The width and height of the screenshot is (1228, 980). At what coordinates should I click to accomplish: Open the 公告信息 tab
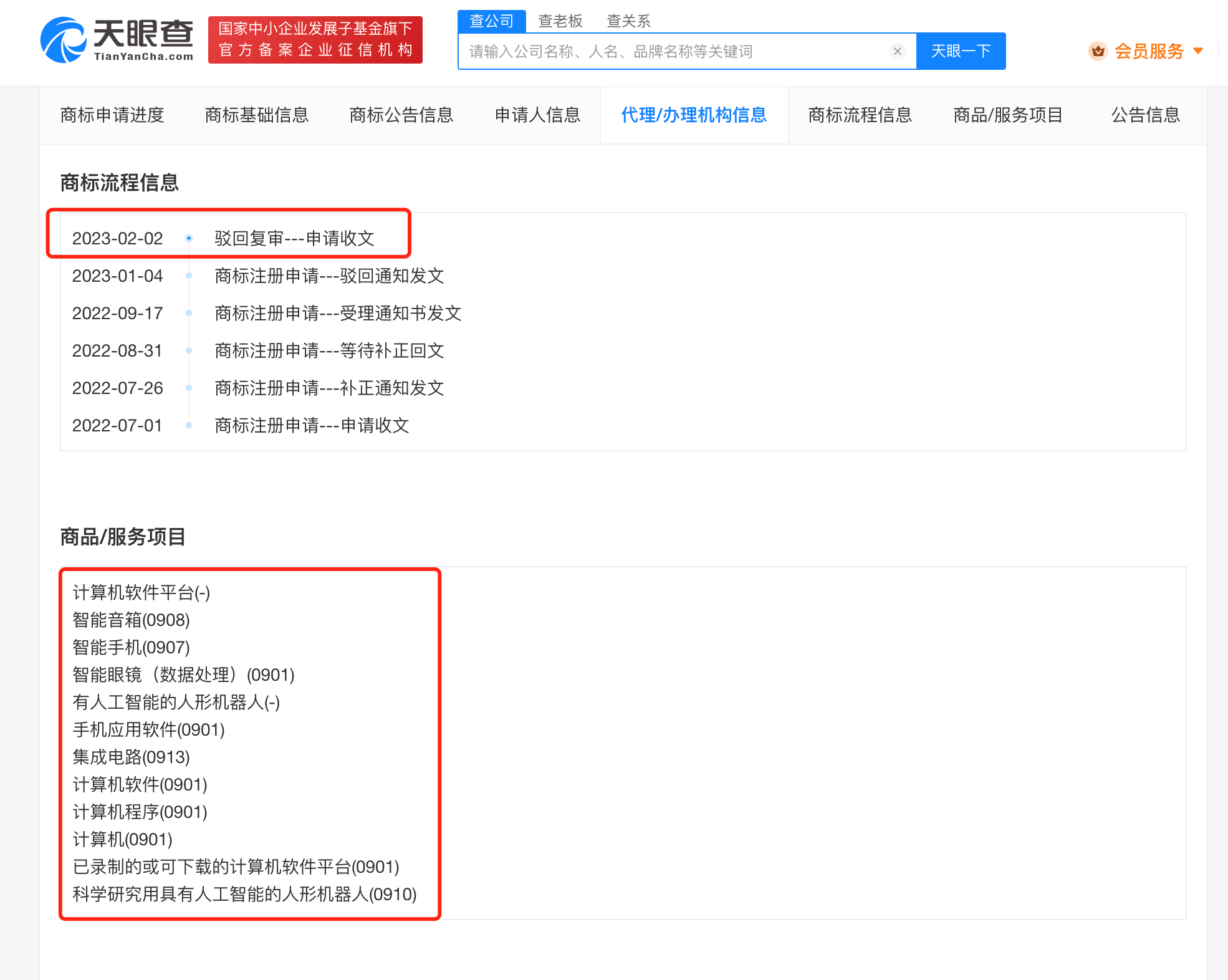[1146, 115]
